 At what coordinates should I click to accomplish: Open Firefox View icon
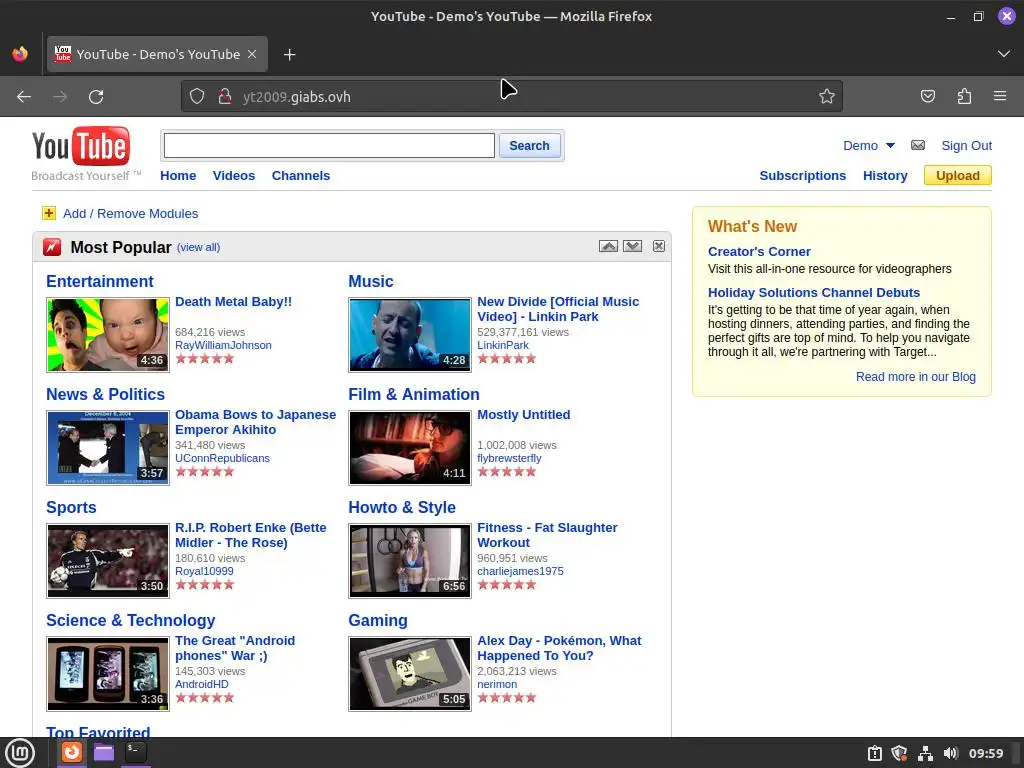[20, 54]
